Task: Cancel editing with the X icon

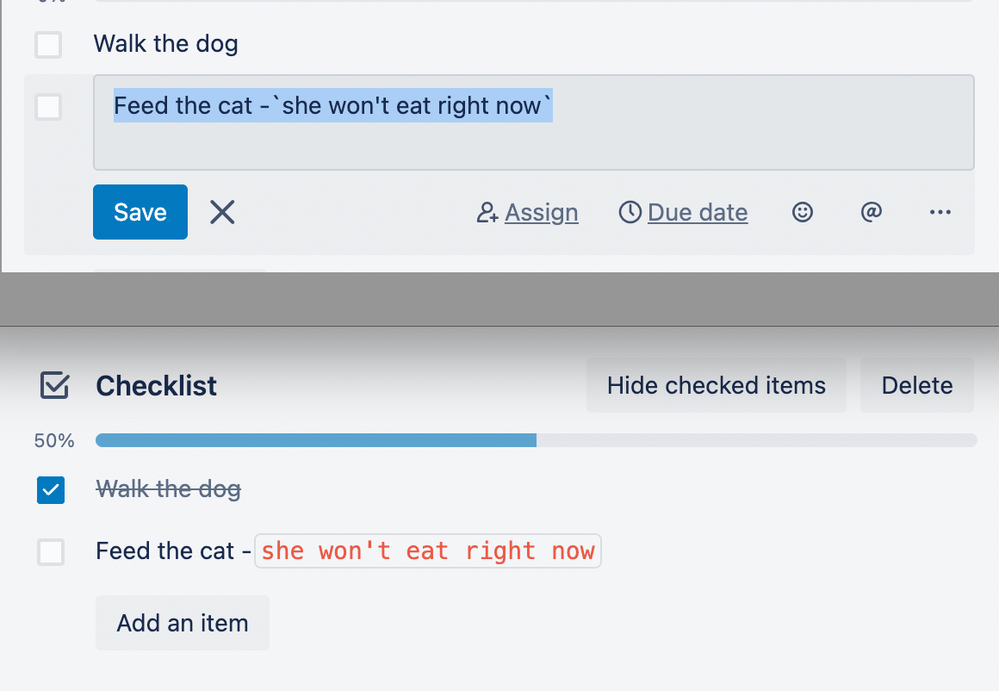Action: (x=222, y=212)
